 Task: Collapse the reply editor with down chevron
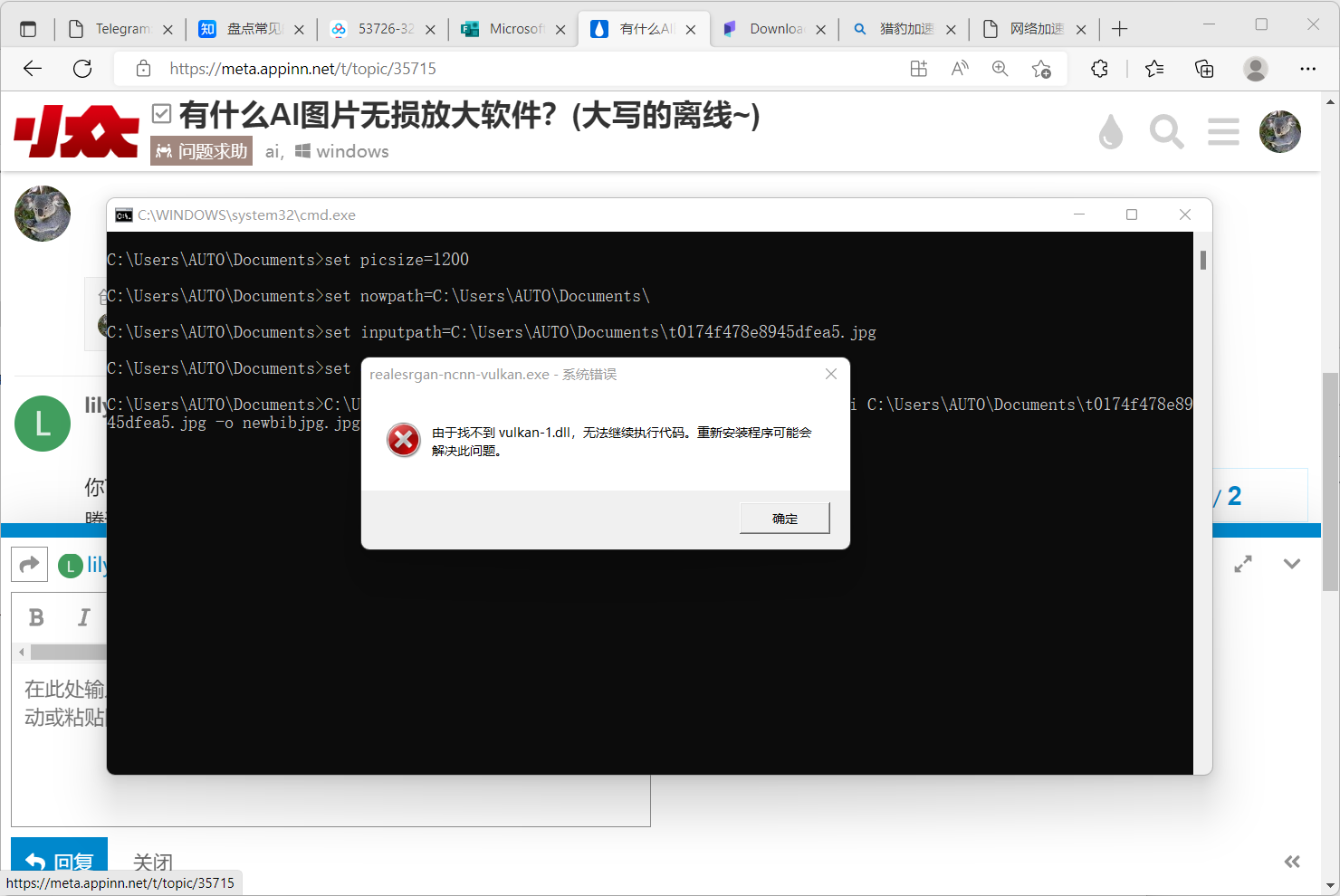(x=1292, y=564)
